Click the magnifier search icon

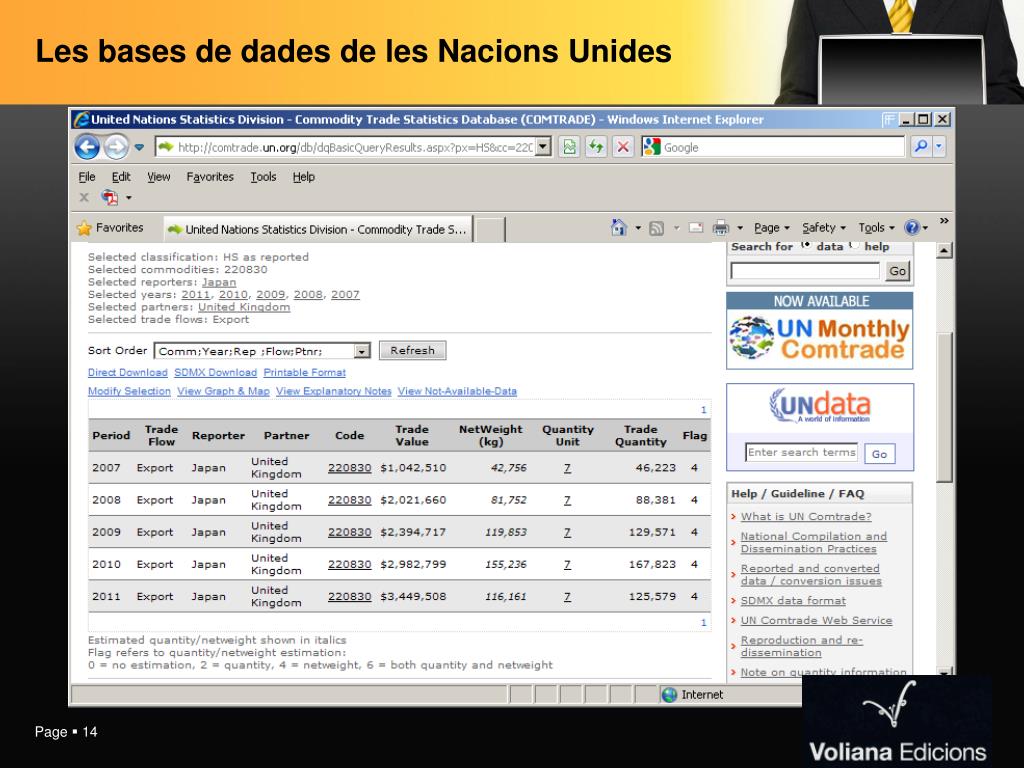point(921,147)
